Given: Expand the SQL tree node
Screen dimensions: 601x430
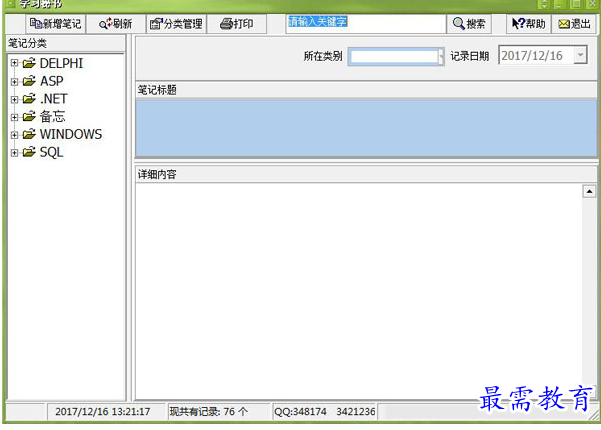Looking at the screenshot, I should point(15,153).
